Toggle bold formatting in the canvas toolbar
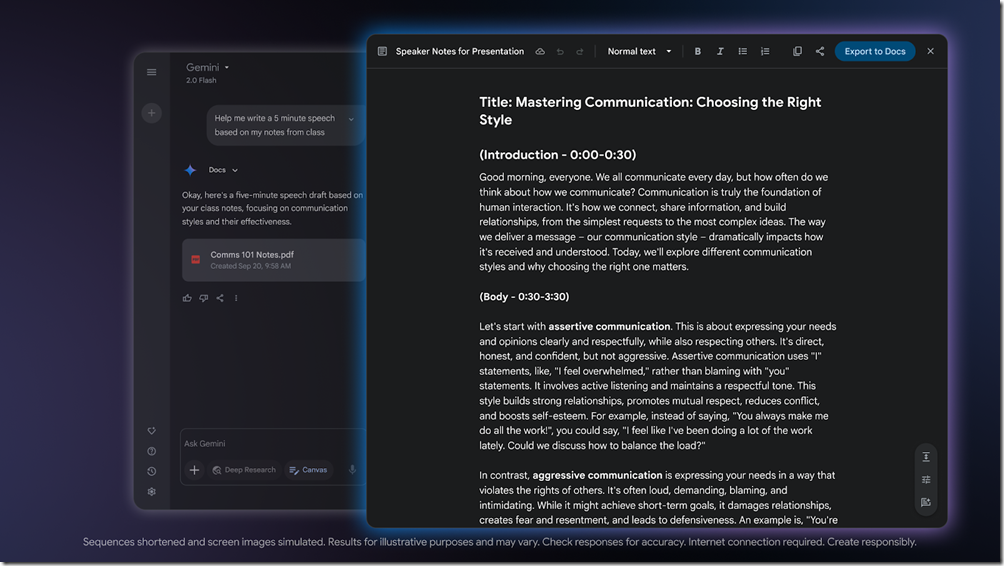This screenshot has height=566, width=1004. [698, 51]
